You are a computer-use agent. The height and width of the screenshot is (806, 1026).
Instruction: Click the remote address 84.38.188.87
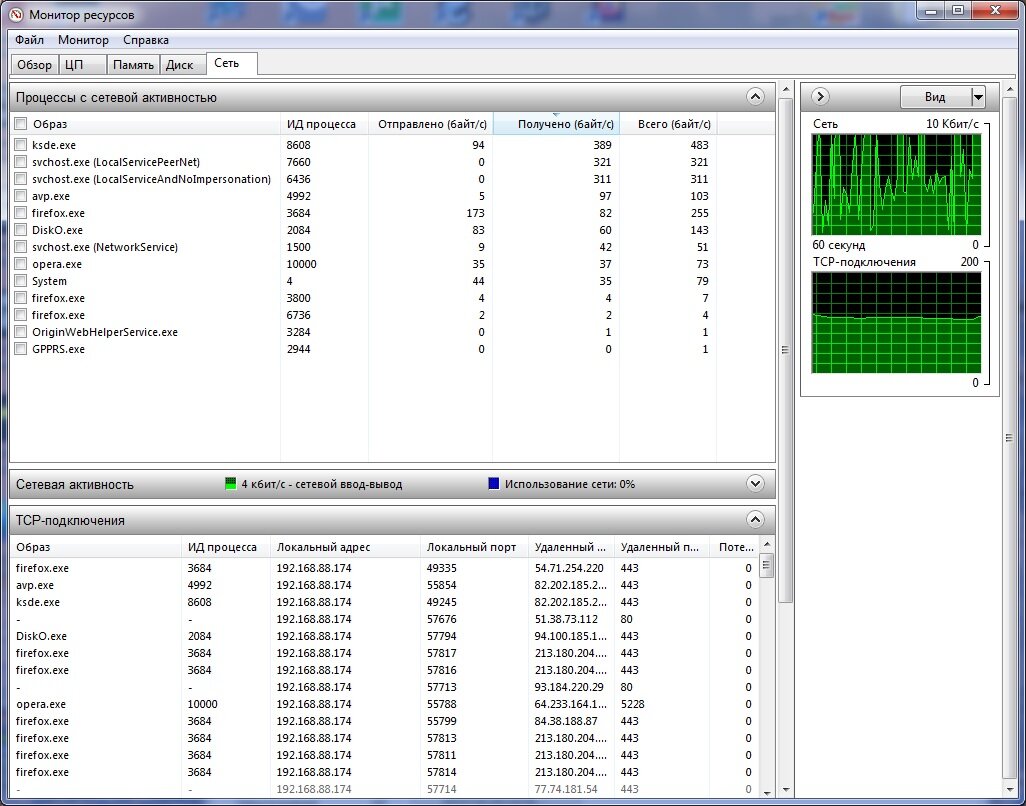[566, 721]
